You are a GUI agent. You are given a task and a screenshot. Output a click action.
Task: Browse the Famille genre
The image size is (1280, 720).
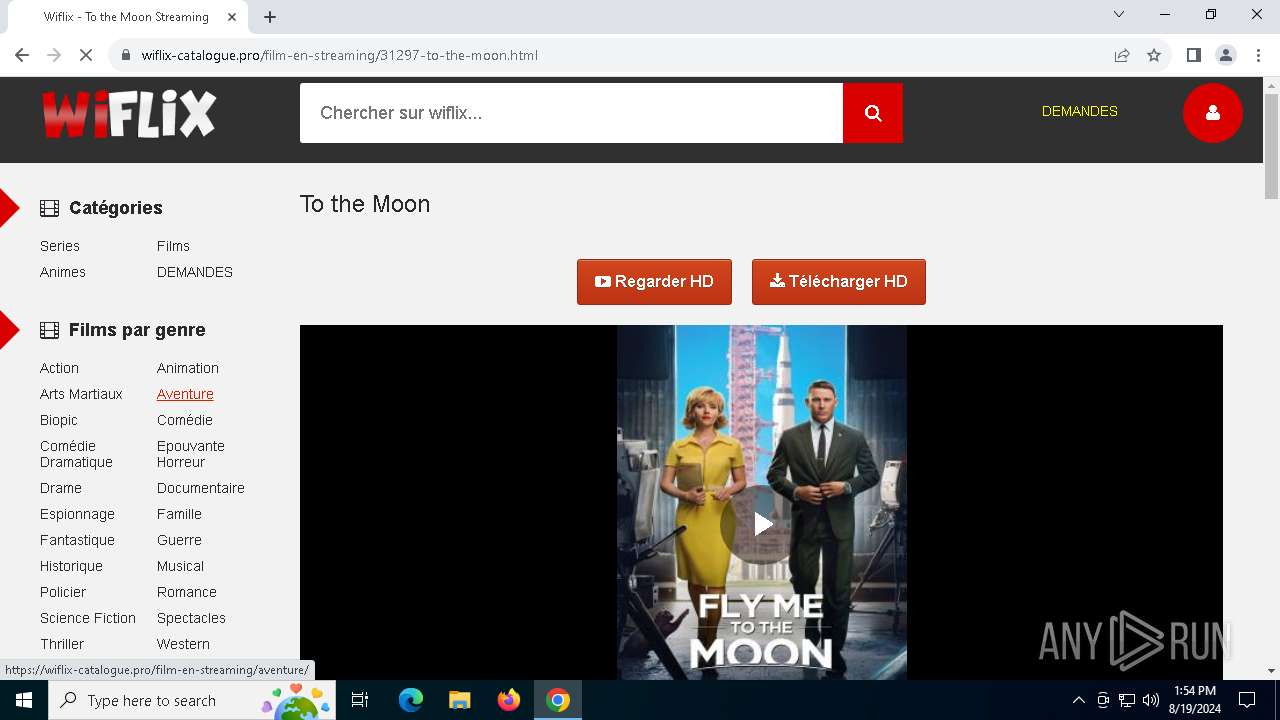(x=179, y=514)
